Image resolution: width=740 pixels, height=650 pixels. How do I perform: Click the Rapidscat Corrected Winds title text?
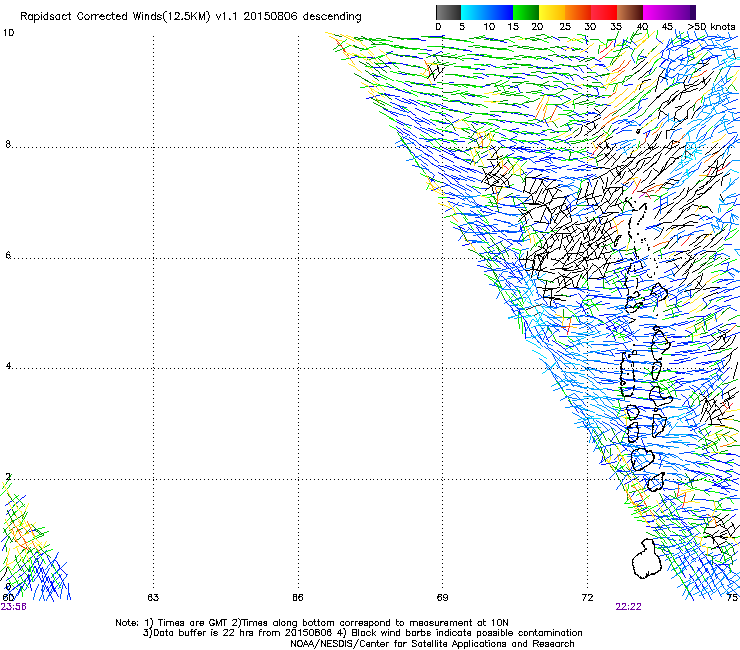pos(191,17)
